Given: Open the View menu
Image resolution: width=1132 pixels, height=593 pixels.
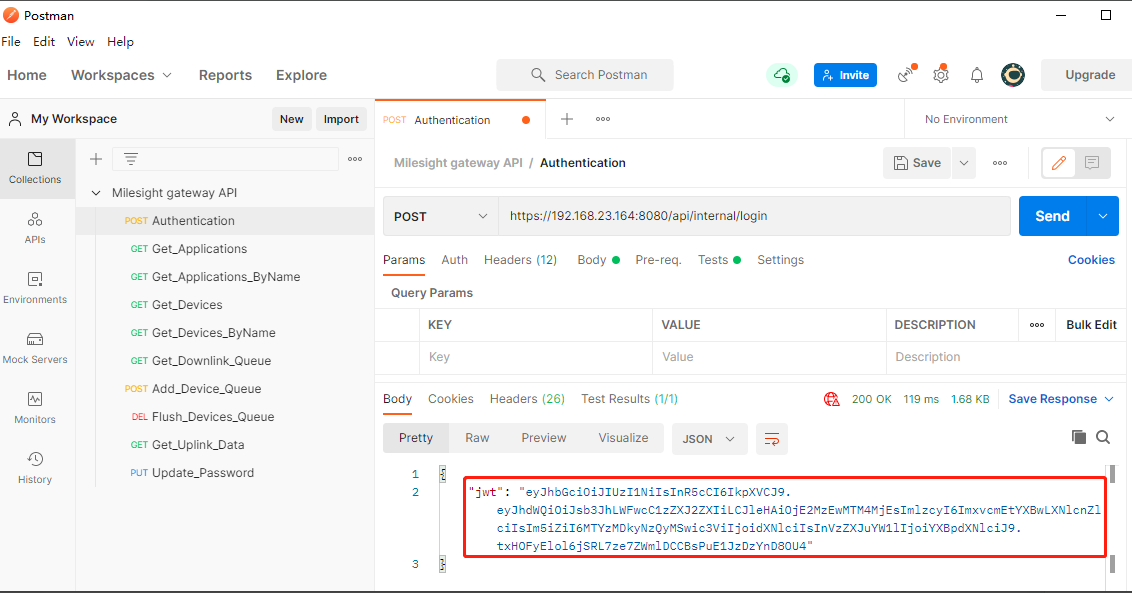Looking at the screenshot, I should (81, 42).
